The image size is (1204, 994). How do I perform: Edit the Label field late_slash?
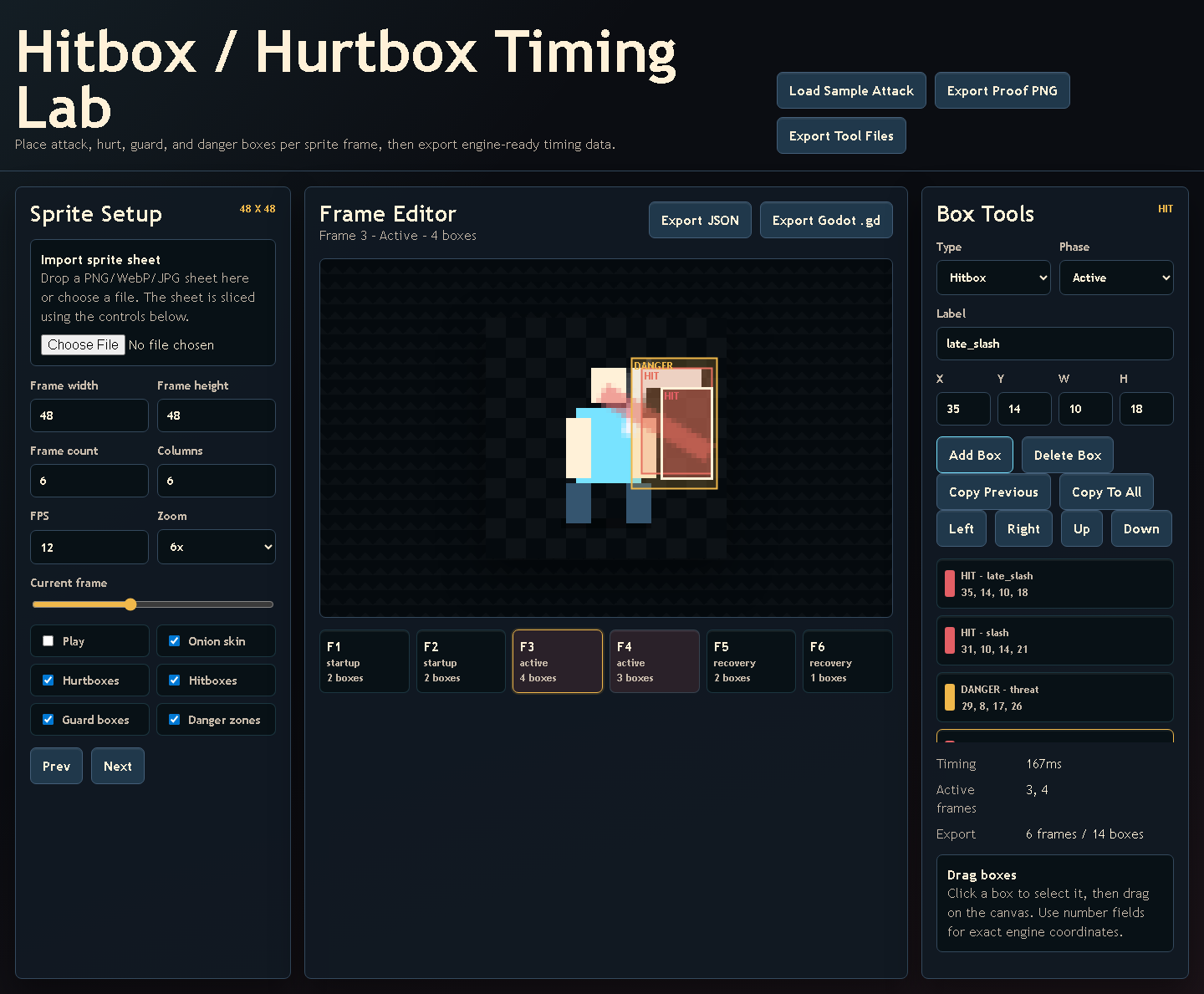click(1055, 344)
